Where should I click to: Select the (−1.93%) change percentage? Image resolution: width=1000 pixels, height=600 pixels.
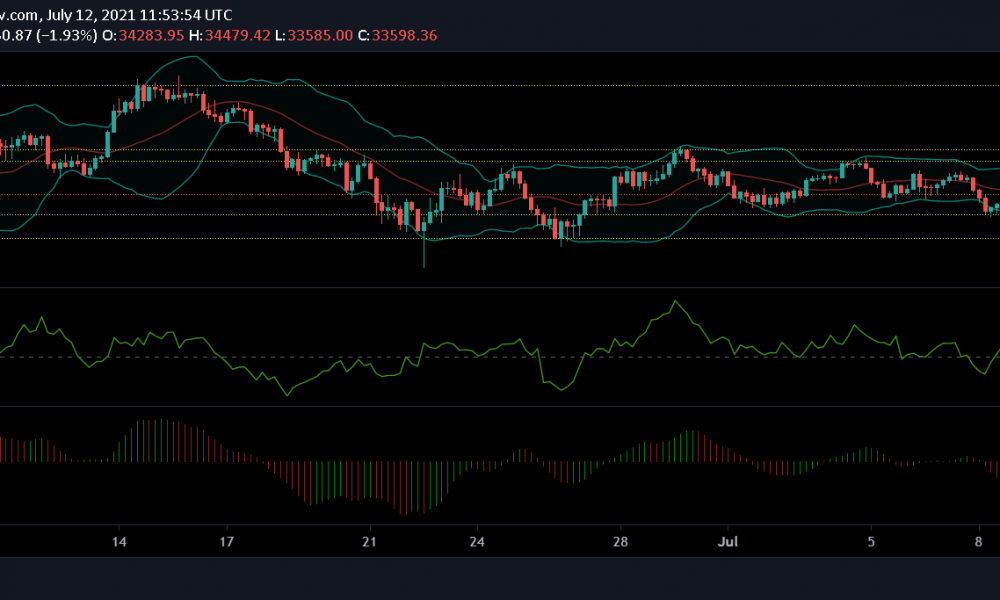click(67, 35)
